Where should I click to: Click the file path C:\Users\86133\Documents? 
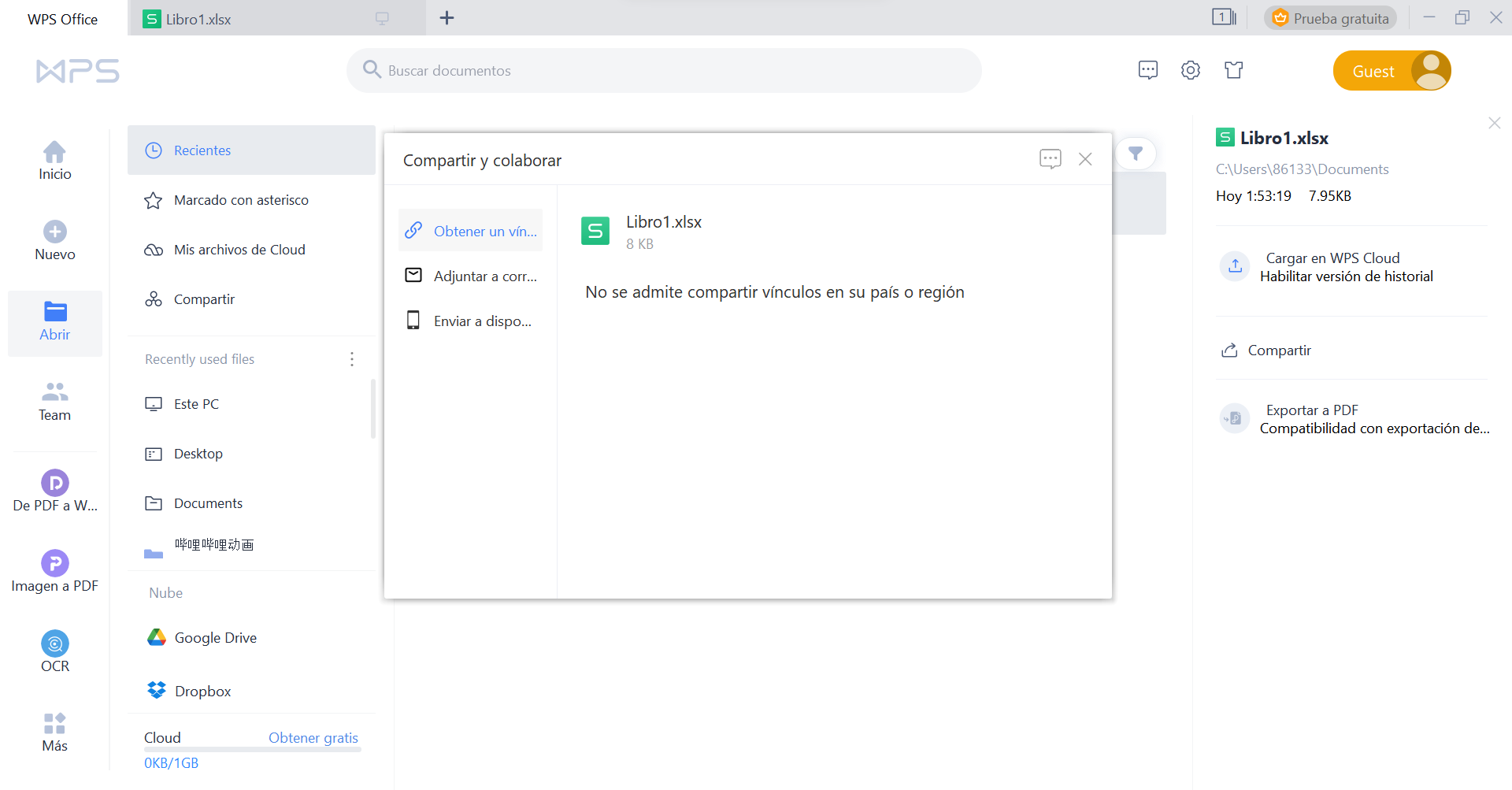click(x=1302, y=169)
